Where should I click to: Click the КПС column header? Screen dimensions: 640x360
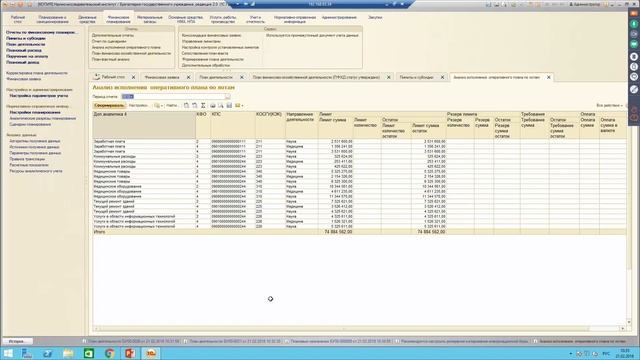pos(233,125)
